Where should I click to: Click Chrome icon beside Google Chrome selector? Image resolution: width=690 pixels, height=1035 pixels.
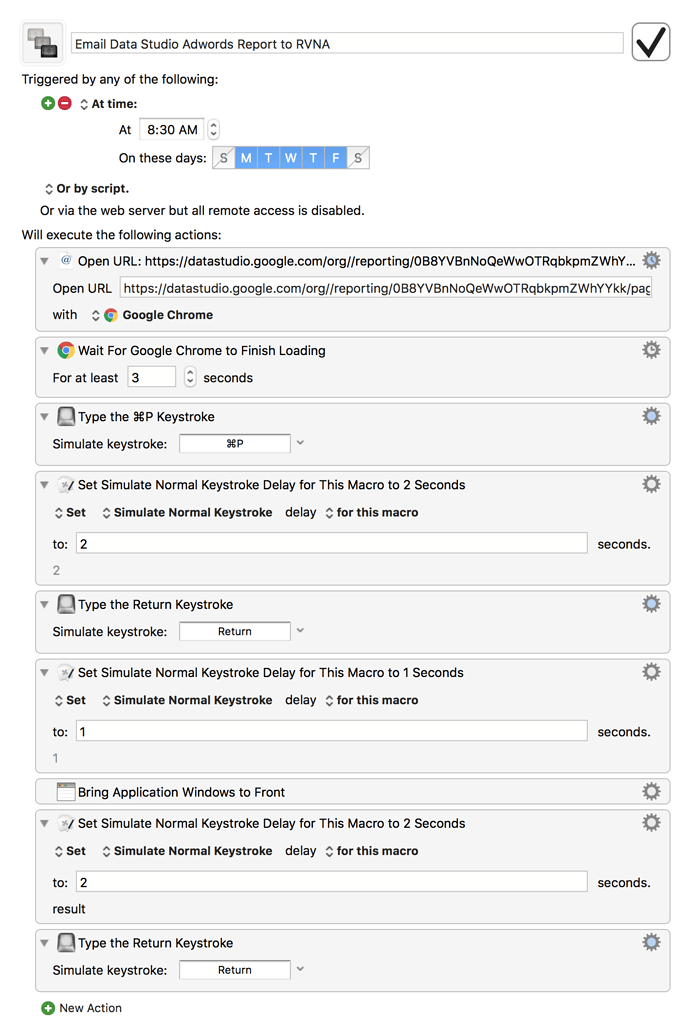111,315
